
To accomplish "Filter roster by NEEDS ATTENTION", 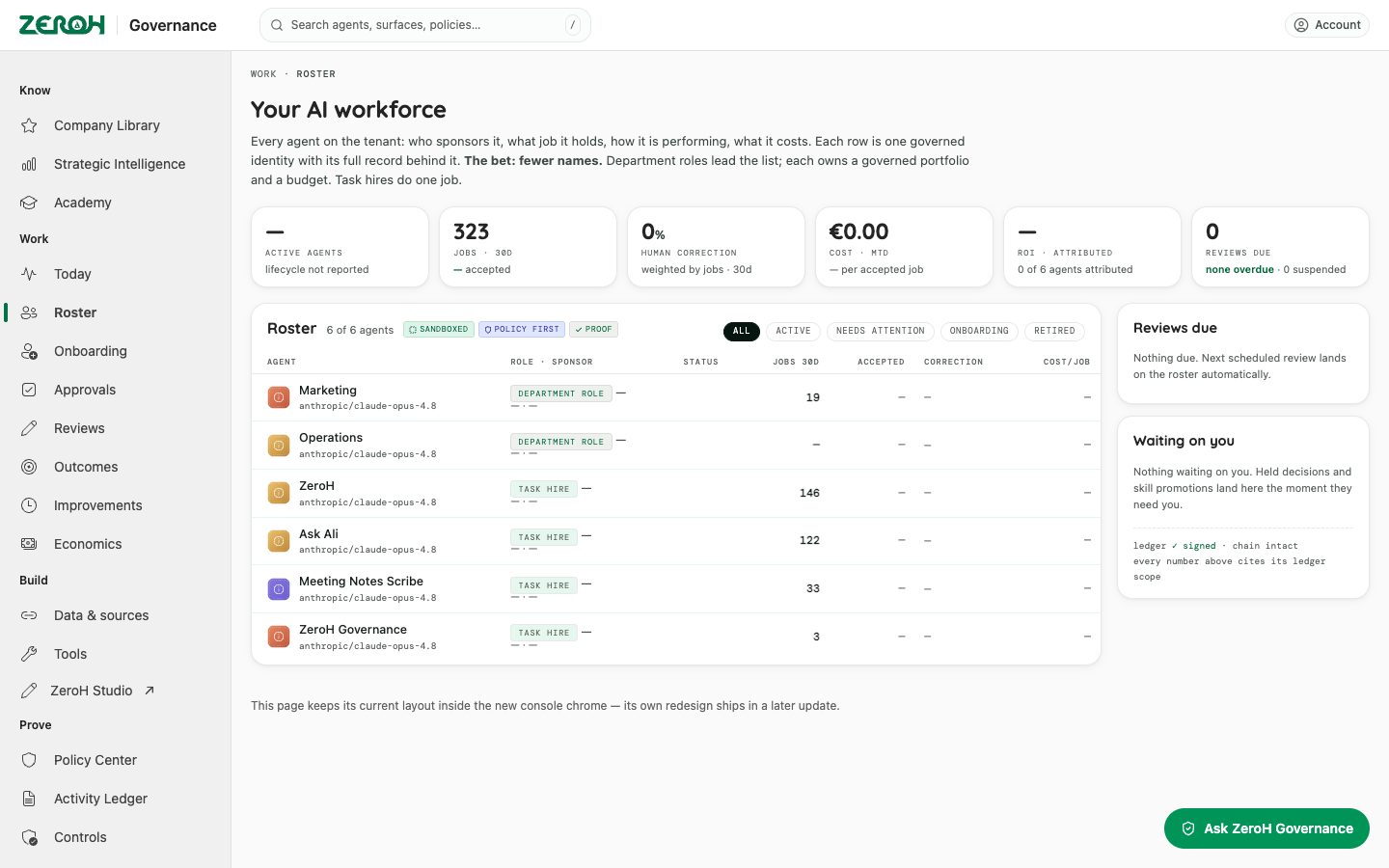I will [x=880, y=331].
